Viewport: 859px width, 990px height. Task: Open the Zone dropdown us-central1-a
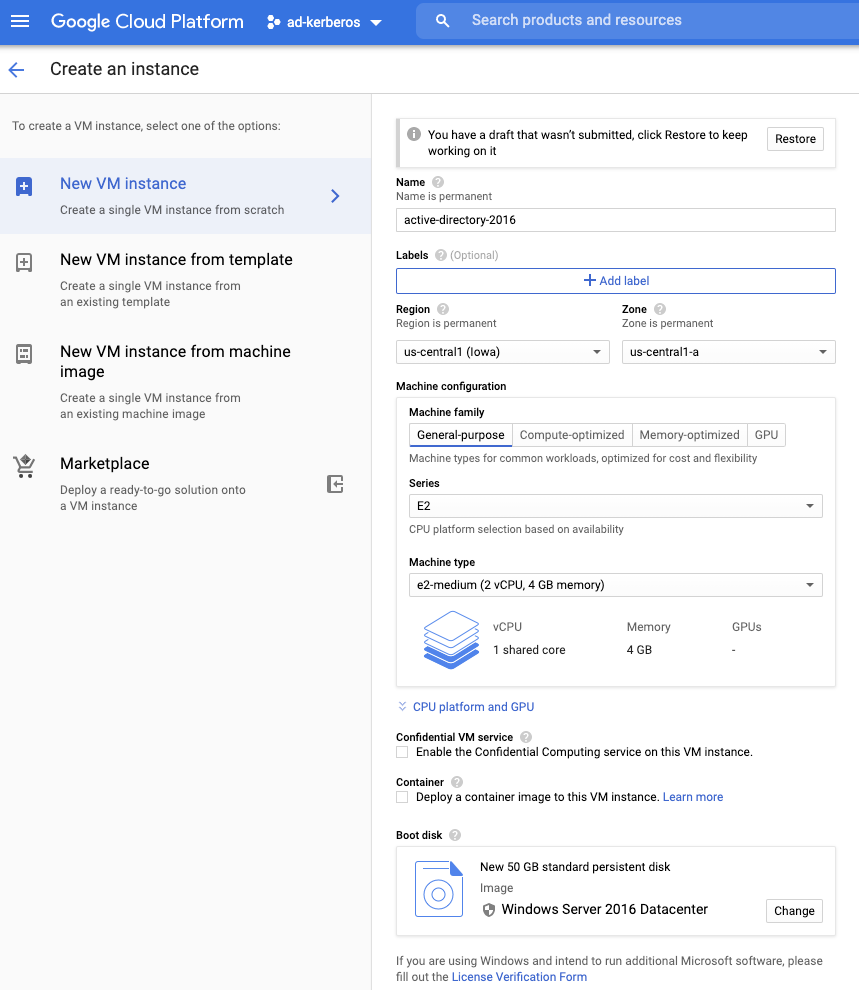click(728, 352)
